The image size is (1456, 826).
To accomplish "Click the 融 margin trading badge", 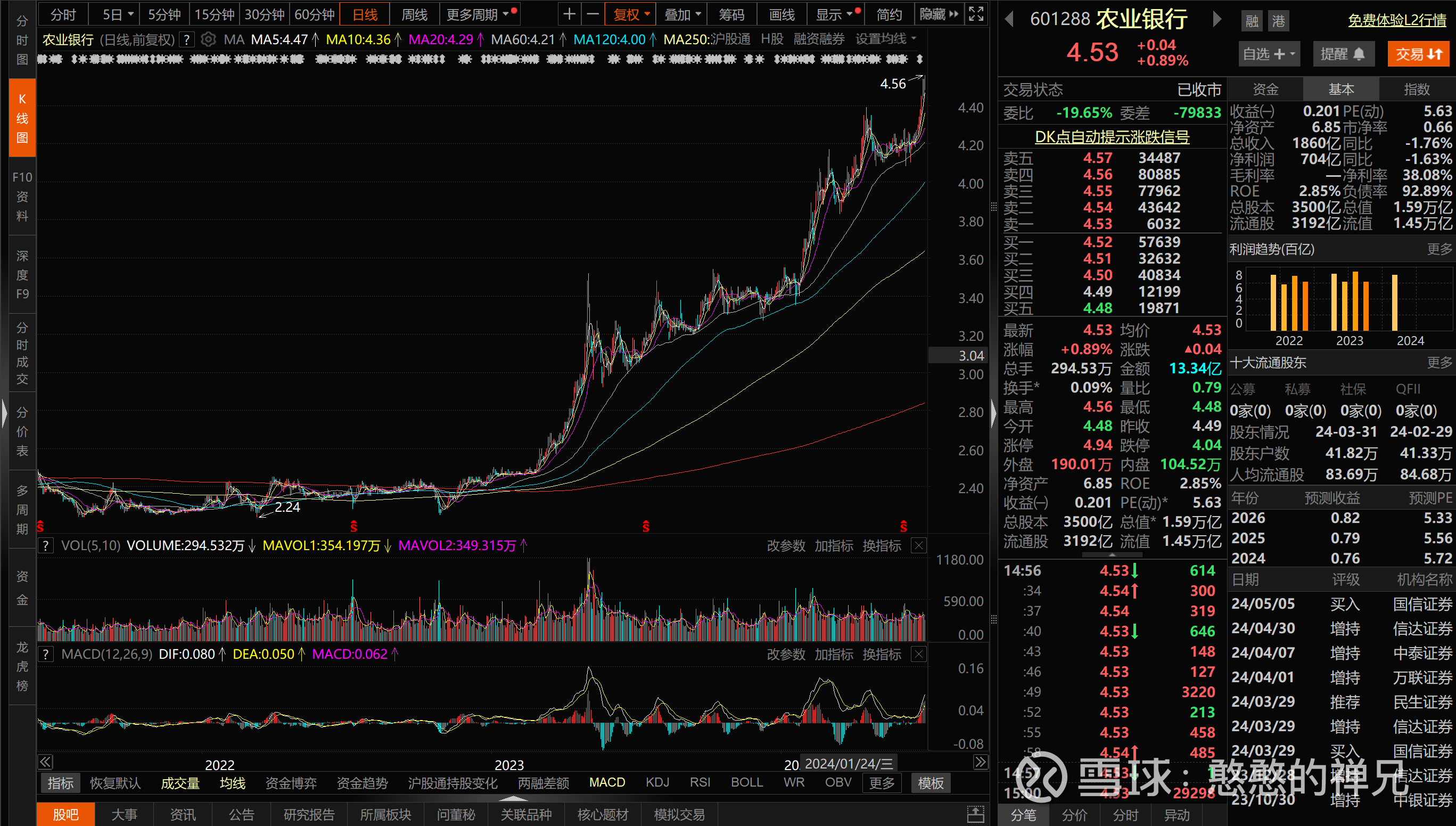I will click(x=1252, y=21).
